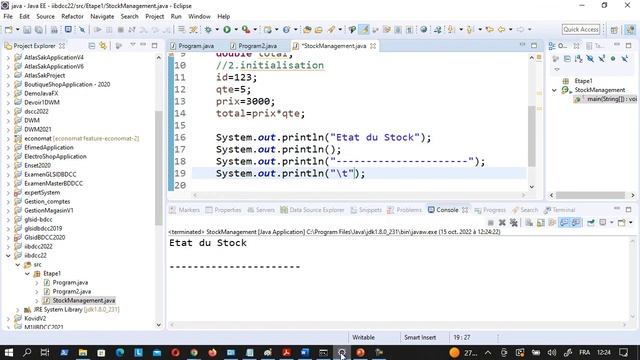Open dropdown arrow next to Debug icon
640x360 pixels.
[x=217, y=29]
